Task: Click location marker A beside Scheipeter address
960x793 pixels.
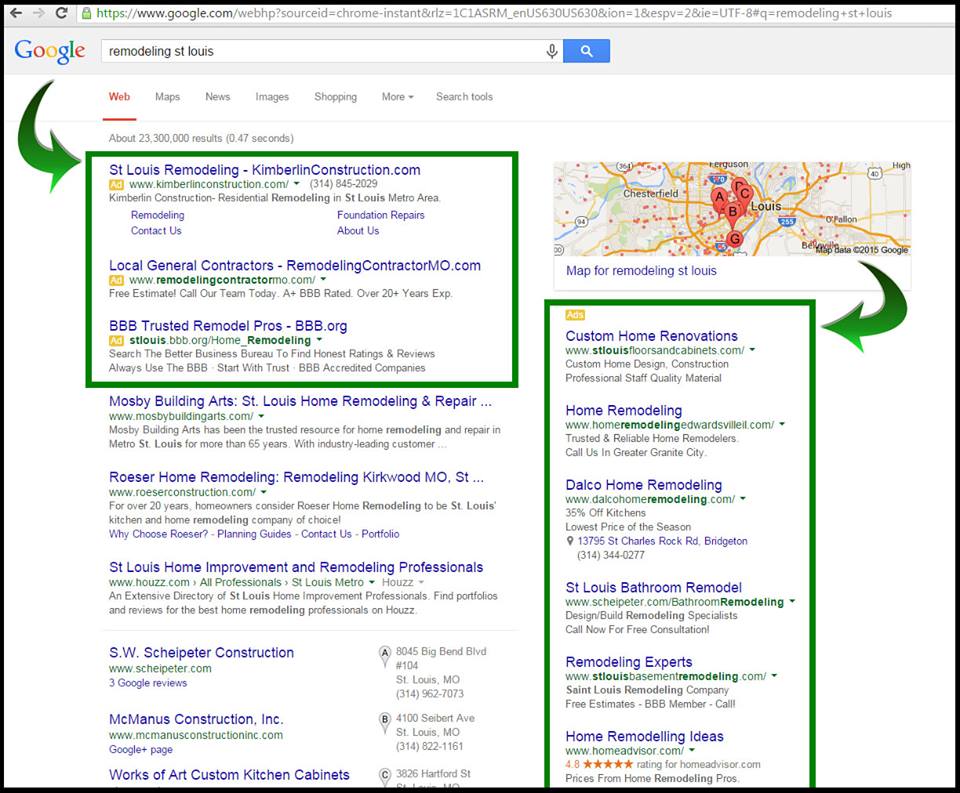Action: click(x=384, y=655)
